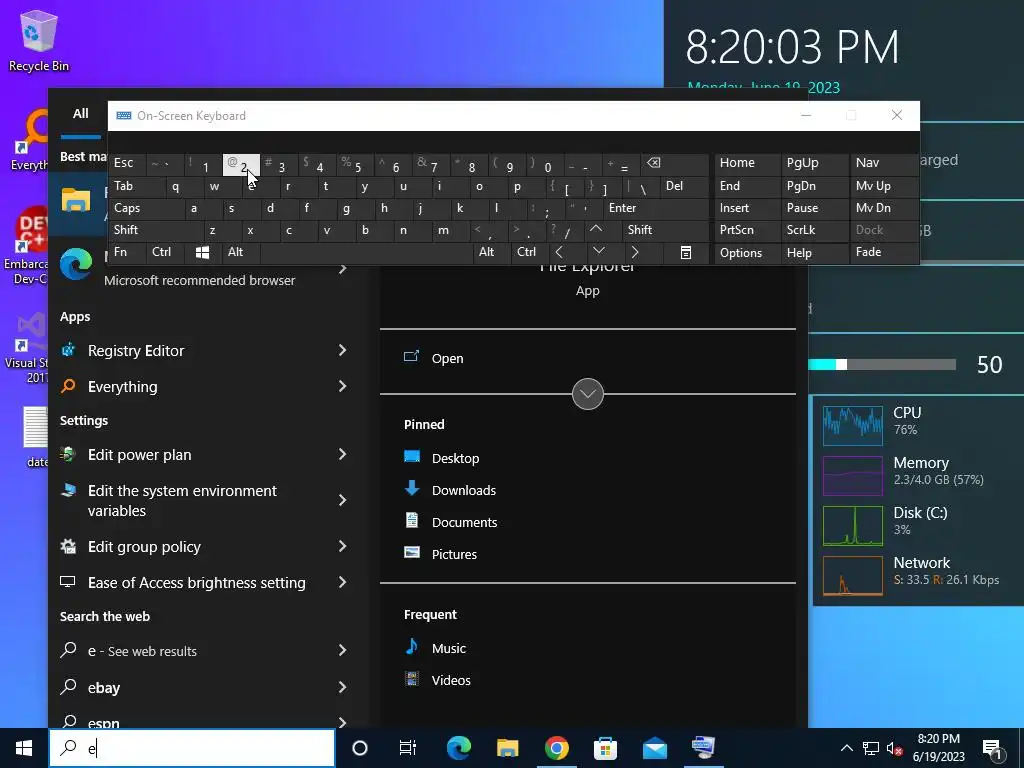1024x768 pixels.
Task: Click the Network usage graph widget
Action: pyautogui.click(x=853, y=575)
